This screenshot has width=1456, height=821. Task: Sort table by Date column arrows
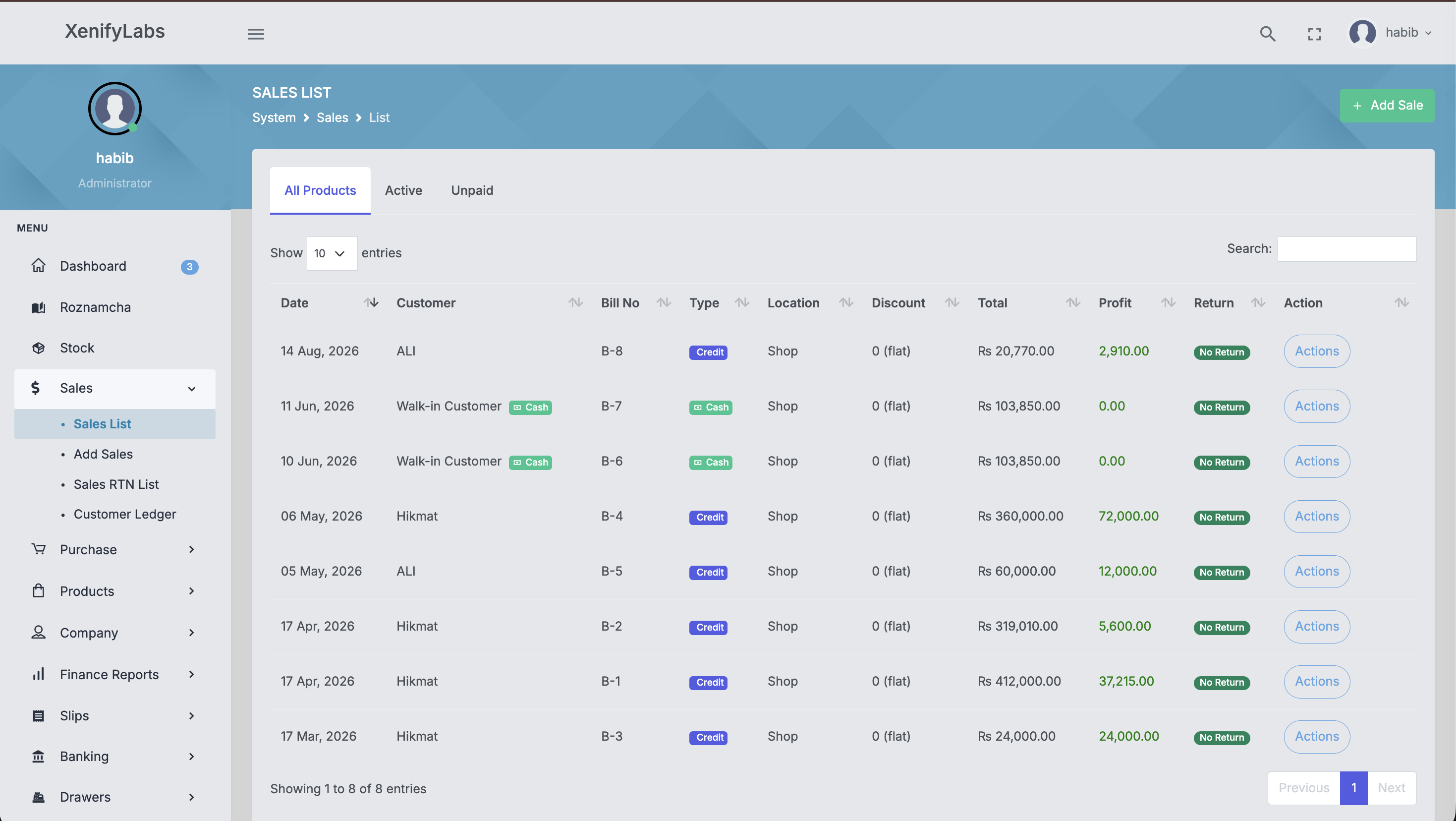pos(371,302)
